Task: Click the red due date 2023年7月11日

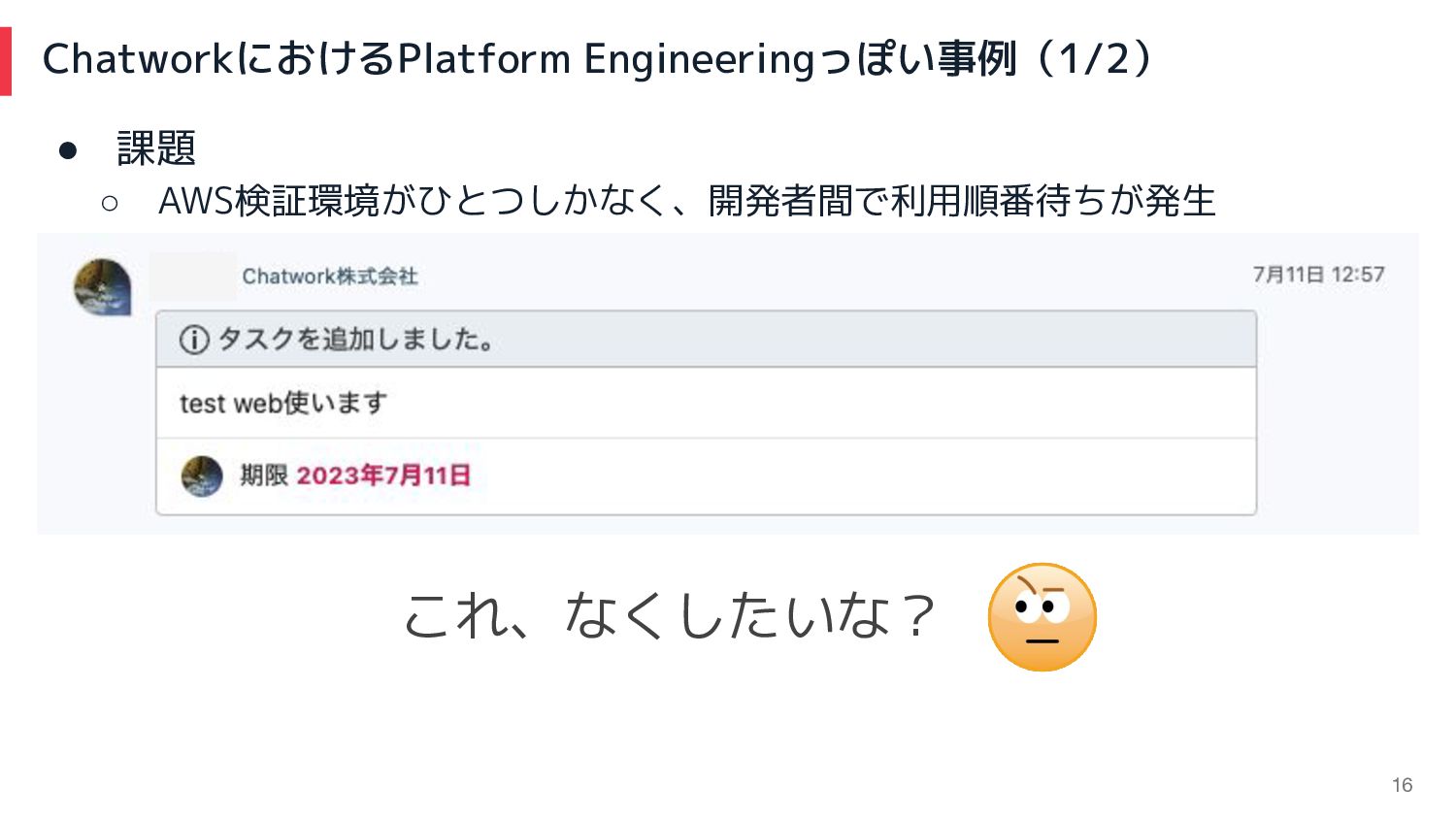Action: [x=383, y=475]
